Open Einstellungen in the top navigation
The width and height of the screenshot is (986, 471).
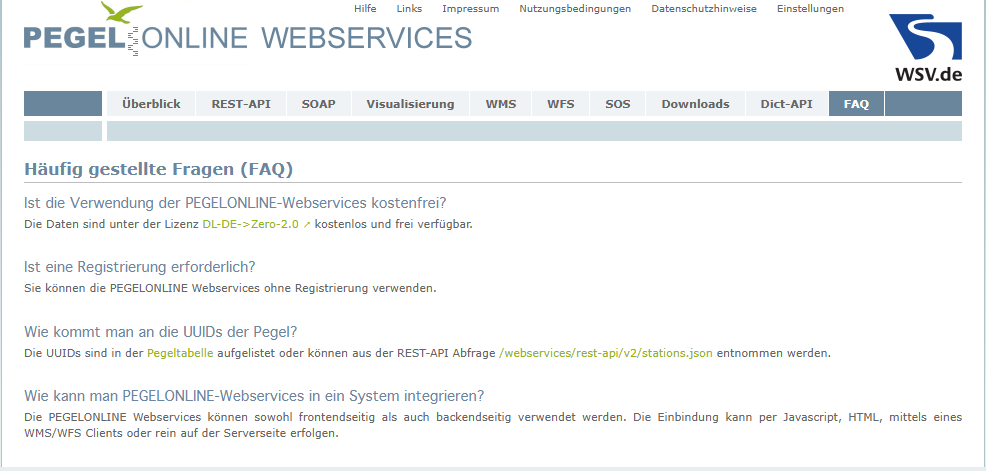(810, 9)
